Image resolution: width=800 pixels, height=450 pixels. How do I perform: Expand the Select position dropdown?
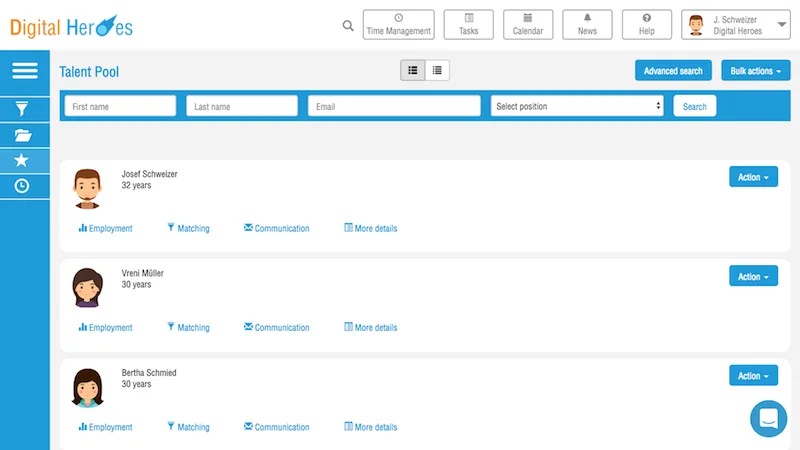click(x=577, y=106)
